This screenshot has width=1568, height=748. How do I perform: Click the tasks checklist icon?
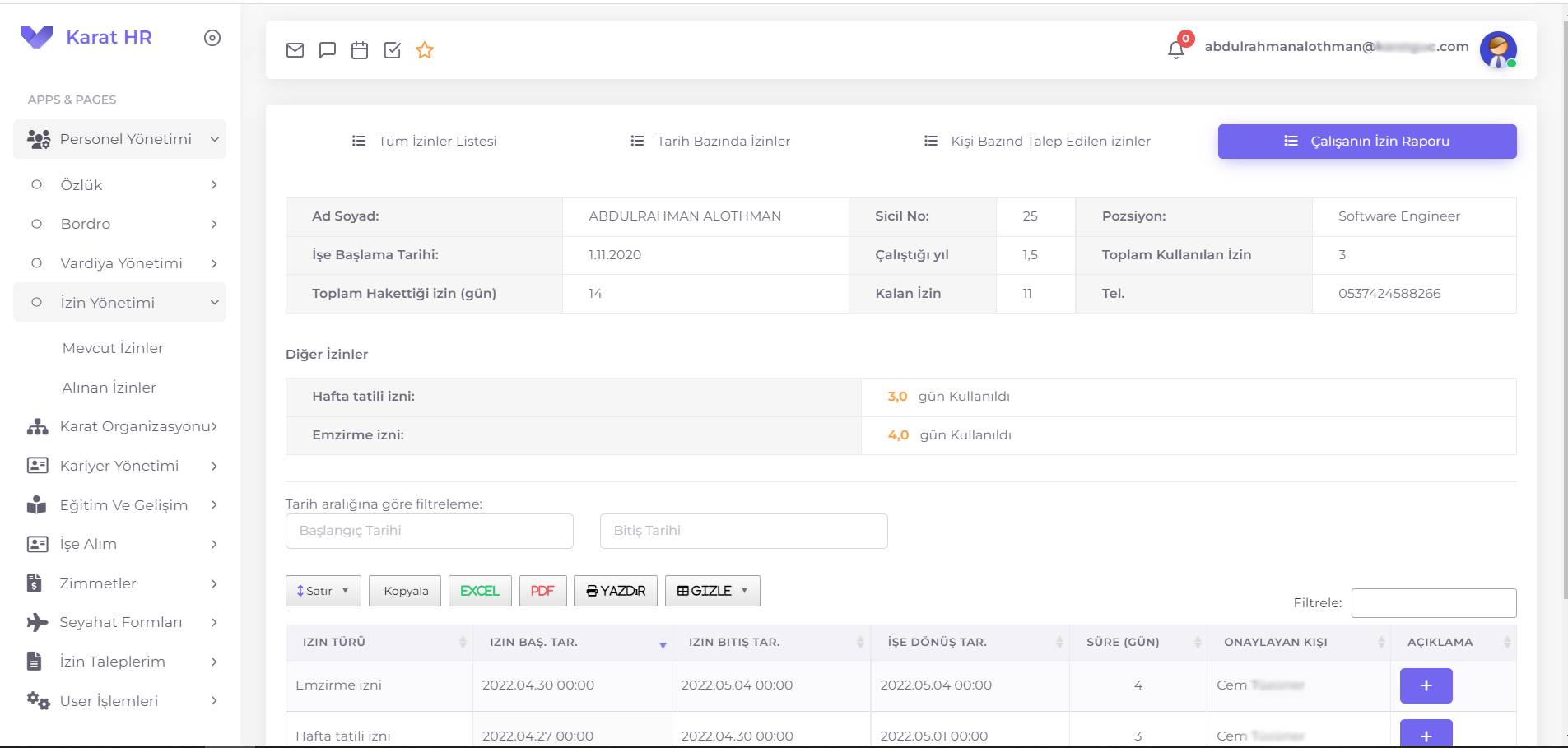tap(392, 49)
